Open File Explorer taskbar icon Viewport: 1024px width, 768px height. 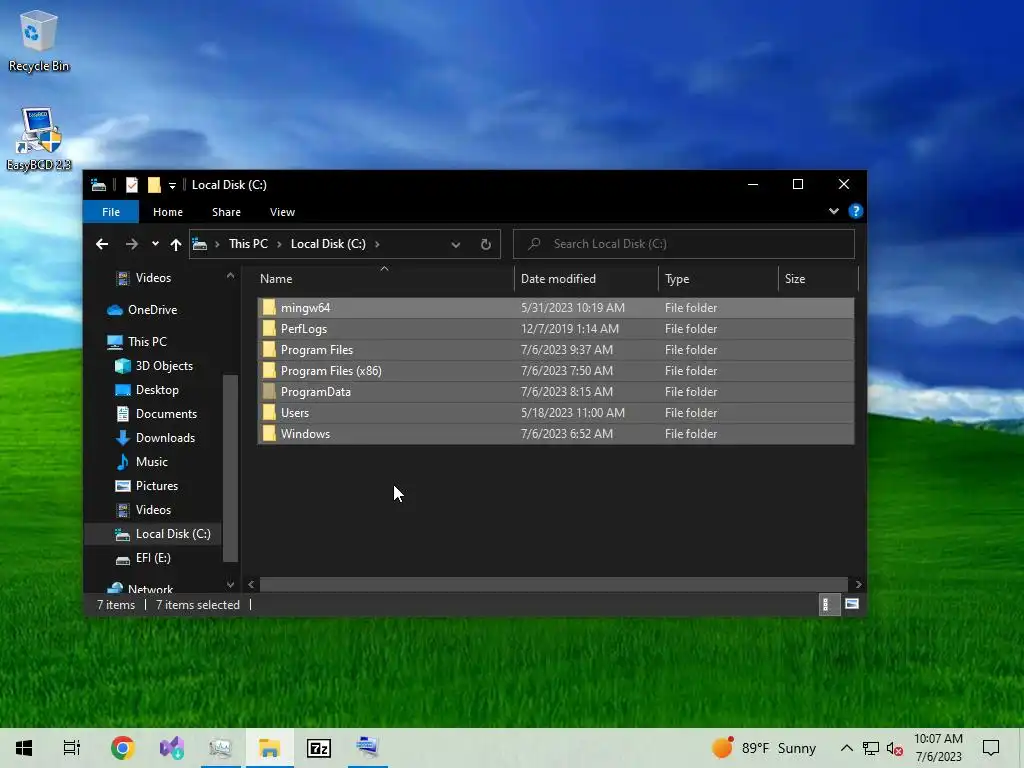coord(269,748)
